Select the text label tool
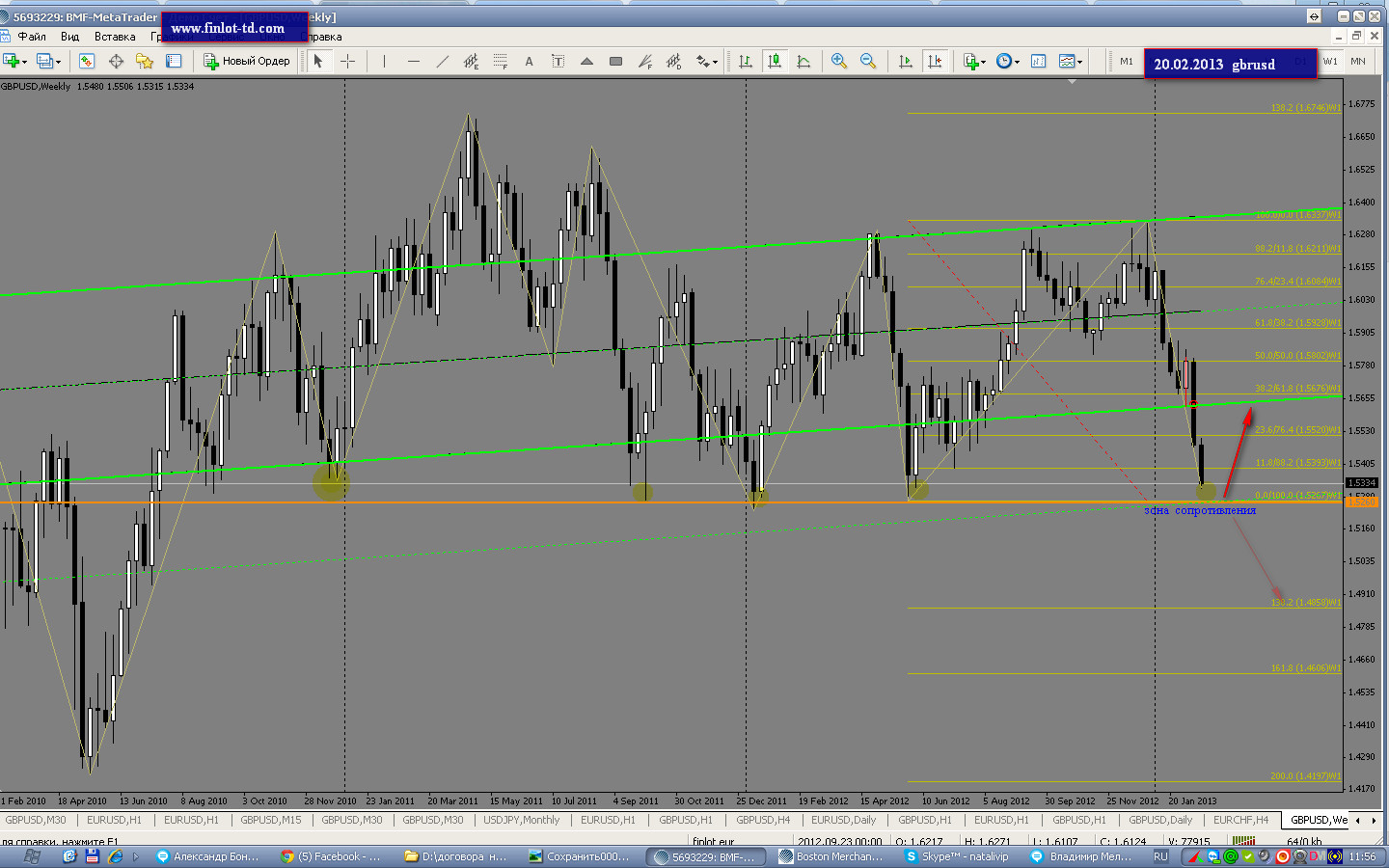 529,61
